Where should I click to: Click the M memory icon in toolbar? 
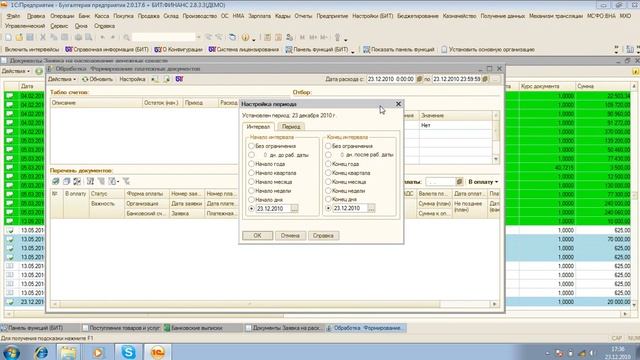coord(302,38)
